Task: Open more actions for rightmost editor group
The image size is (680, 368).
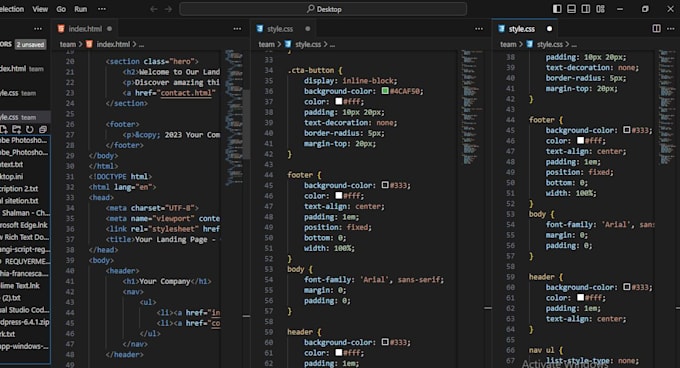Action: click(x=670, y=29)
